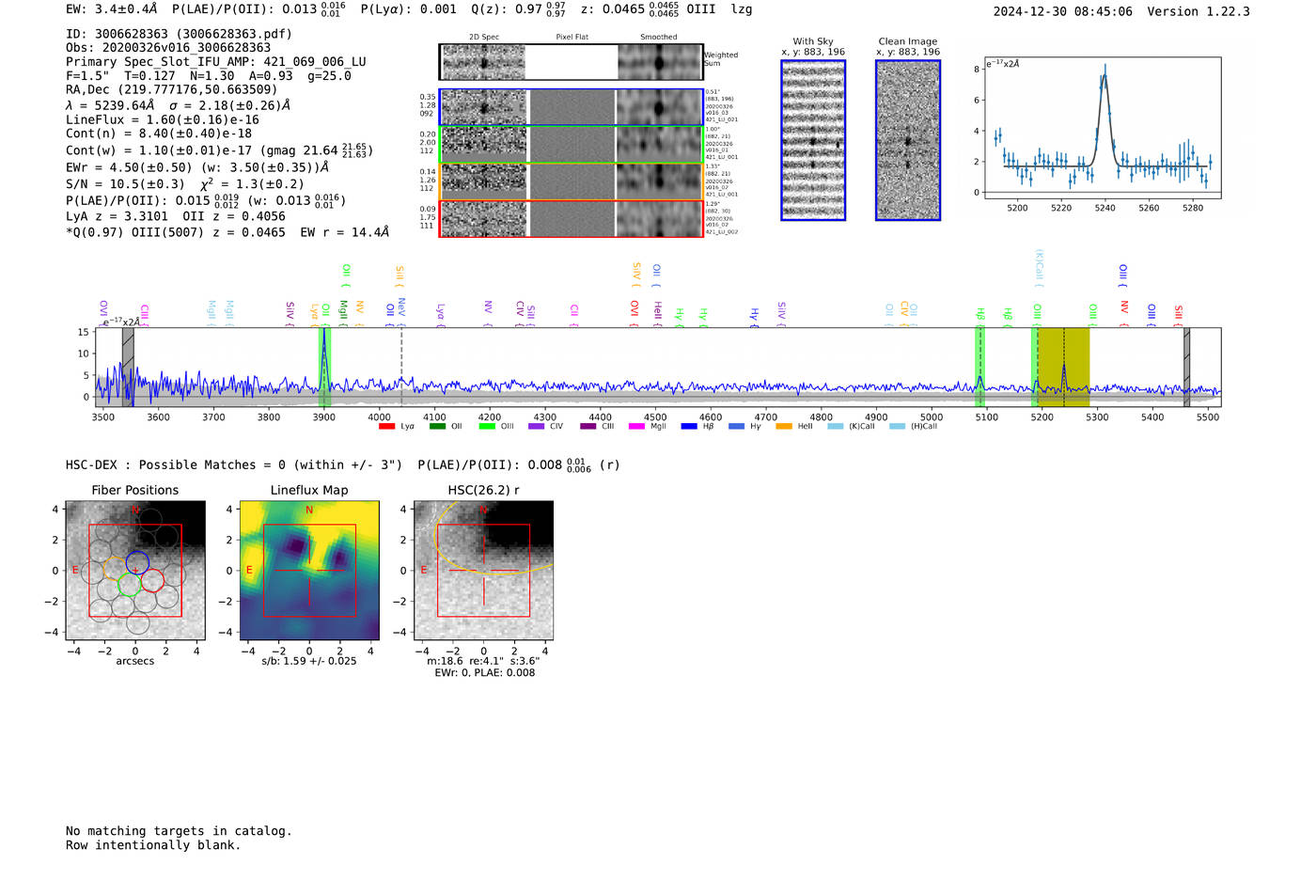Image resolution: width=1316 pixels, height=896 pixels.
Task: Open the HSC(26.2) r image panel
Action: pyautogui.click(x=483, y=571)
